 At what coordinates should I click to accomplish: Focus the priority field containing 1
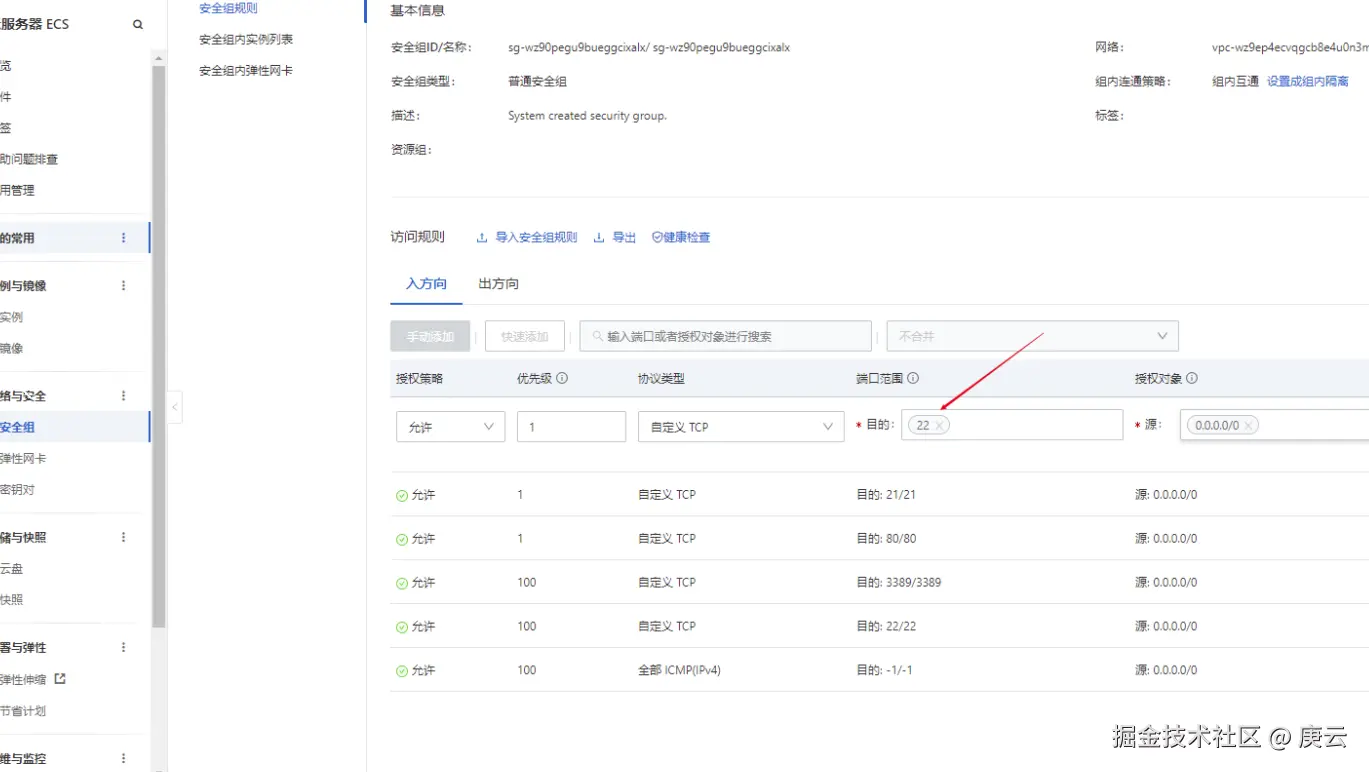point(571,426)
